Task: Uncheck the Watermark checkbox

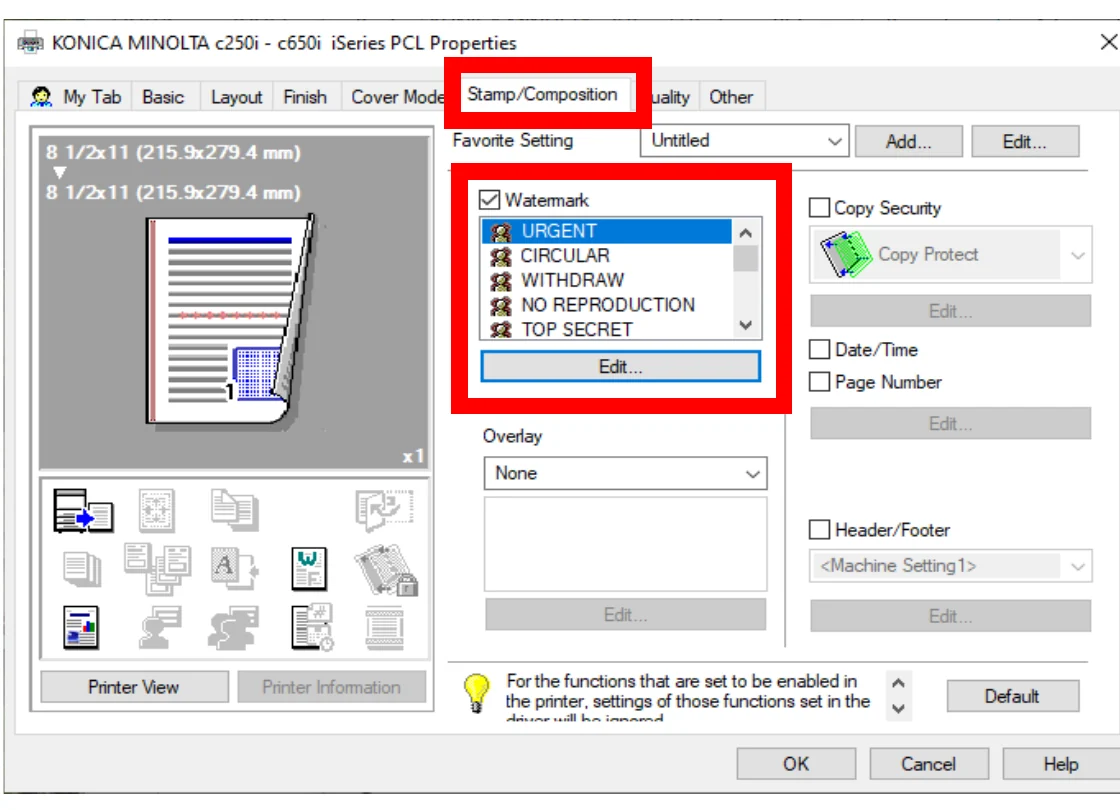Action: [x=489, y=199]
